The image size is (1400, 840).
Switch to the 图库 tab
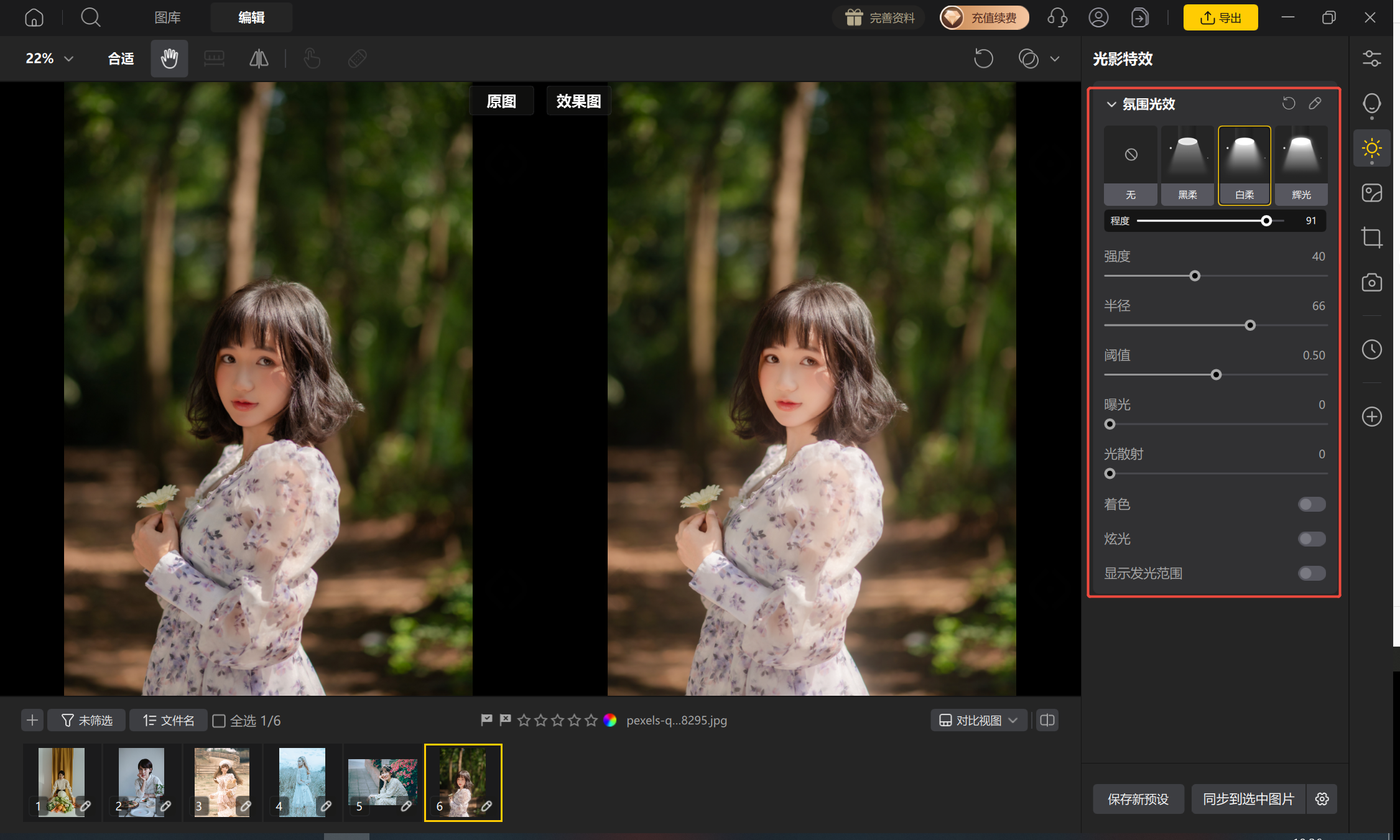[167, 17]
